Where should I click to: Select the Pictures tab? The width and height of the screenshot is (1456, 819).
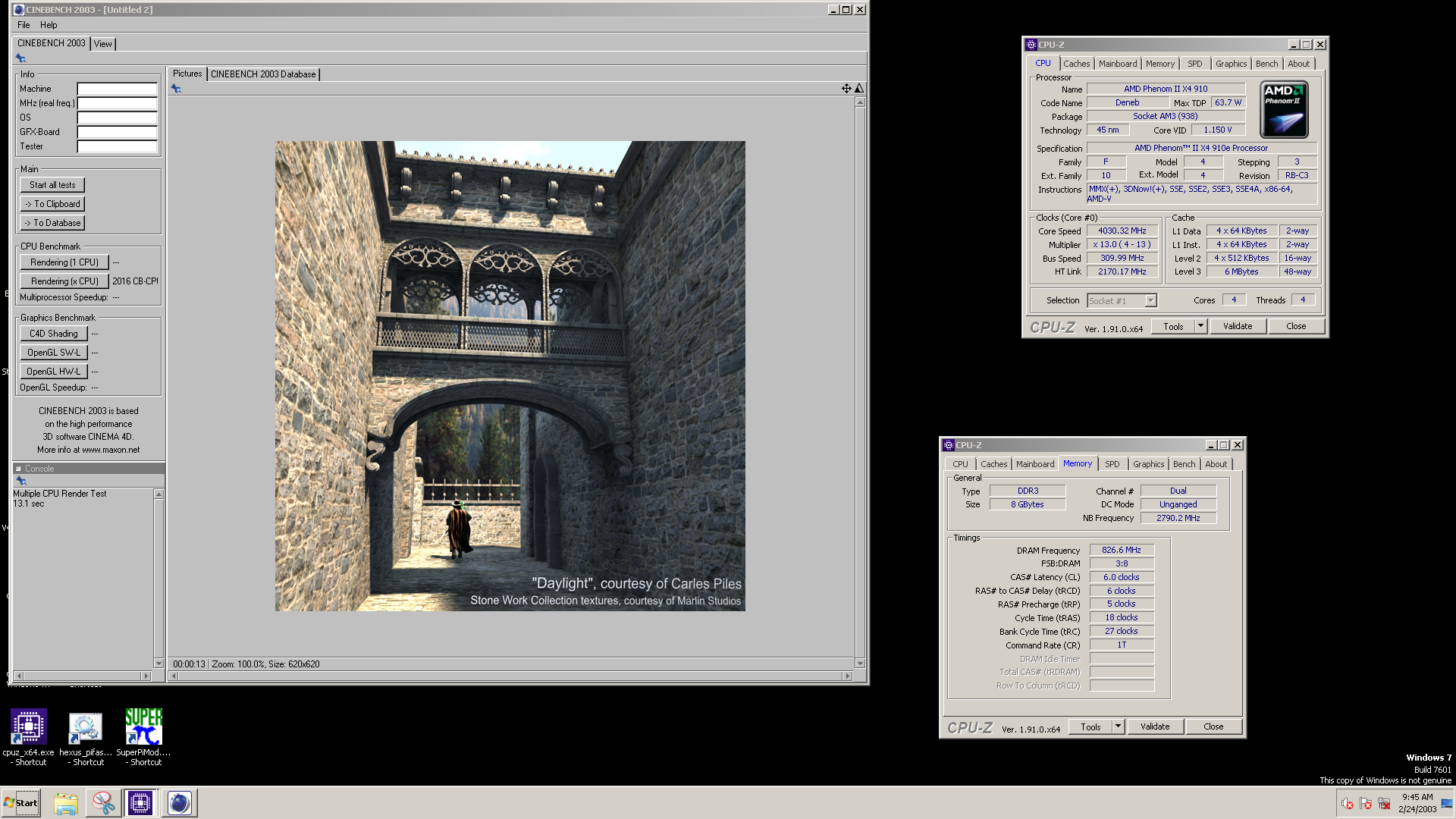coord(187,74)
